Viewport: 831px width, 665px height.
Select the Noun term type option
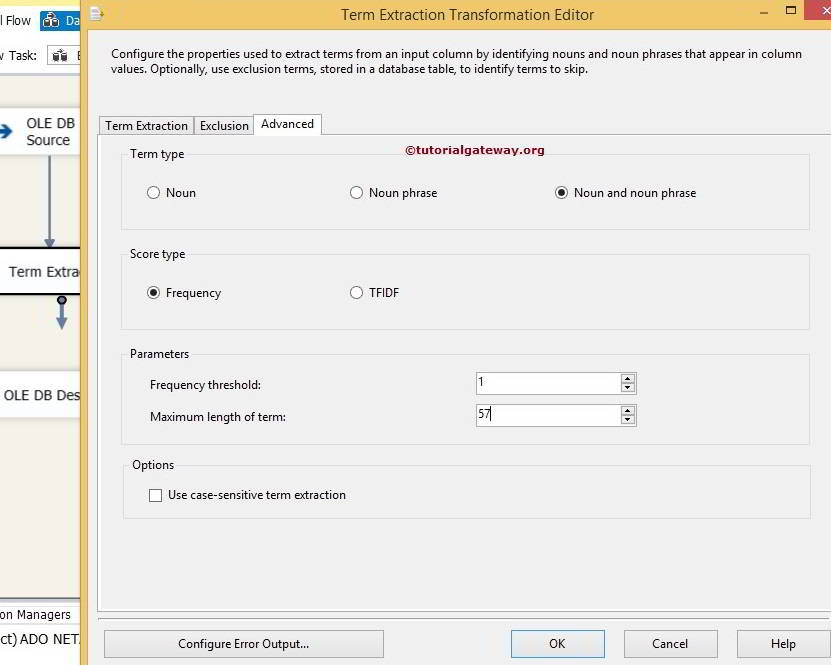pos(155,192)
